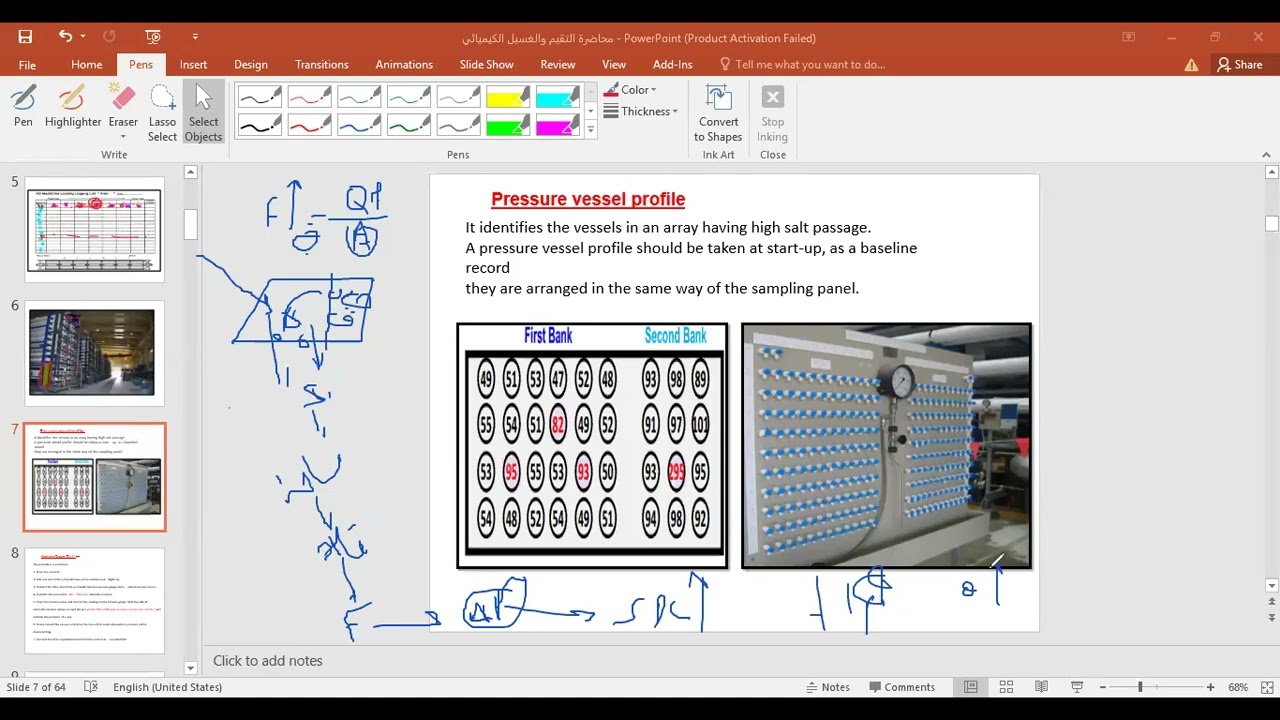The width and height of the screenshot is (1280, 720).
Task: Open the pen Color dropdown
Action: pos(630,90)
